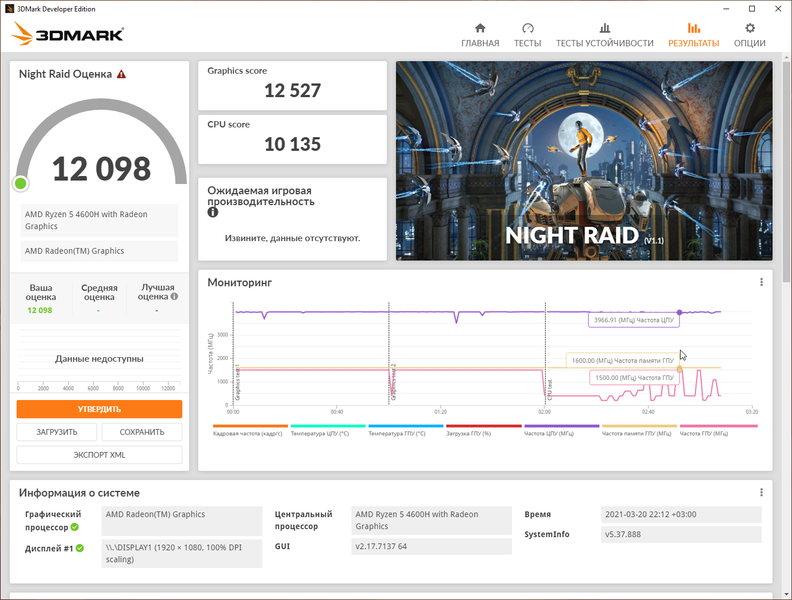Click the 3966.91 МГц CPU frequency tooltip

pos(634,320)
